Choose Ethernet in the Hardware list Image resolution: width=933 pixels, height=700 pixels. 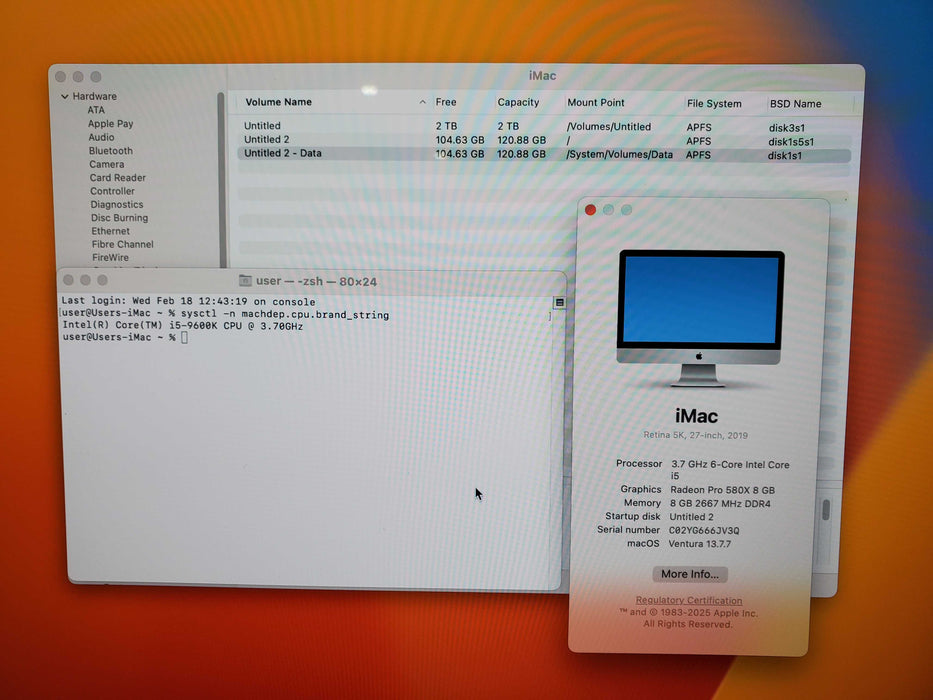pos(111,231)
